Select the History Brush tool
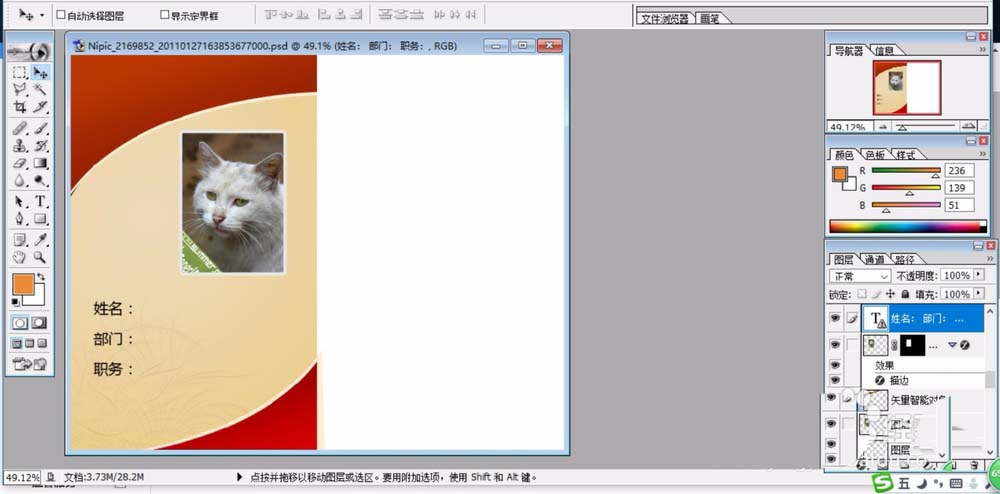Viewport: 1000px width, 494px height. 41,145
